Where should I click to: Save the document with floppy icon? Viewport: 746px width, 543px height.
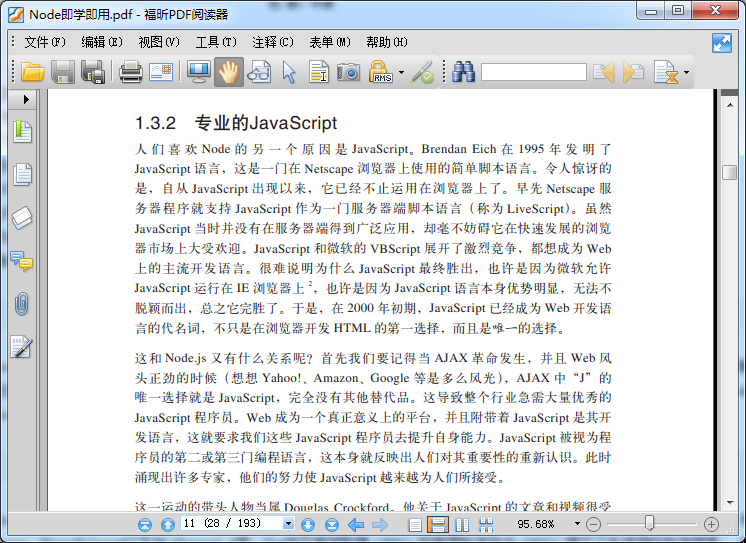click(63, 72)
